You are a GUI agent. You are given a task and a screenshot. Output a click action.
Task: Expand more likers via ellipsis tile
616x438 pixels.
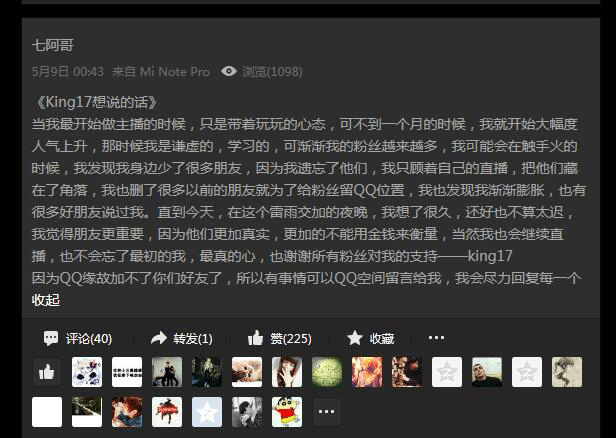(x=326, y=412)
